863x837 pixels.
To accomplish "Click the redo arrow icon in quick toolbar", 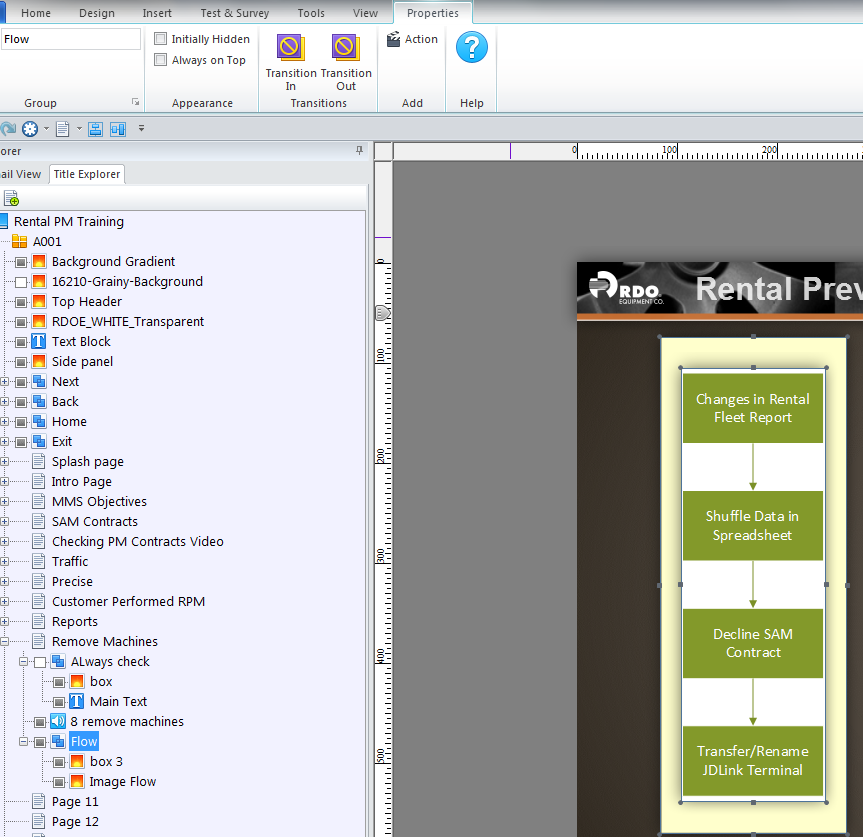I will click(x=8, y=129).
